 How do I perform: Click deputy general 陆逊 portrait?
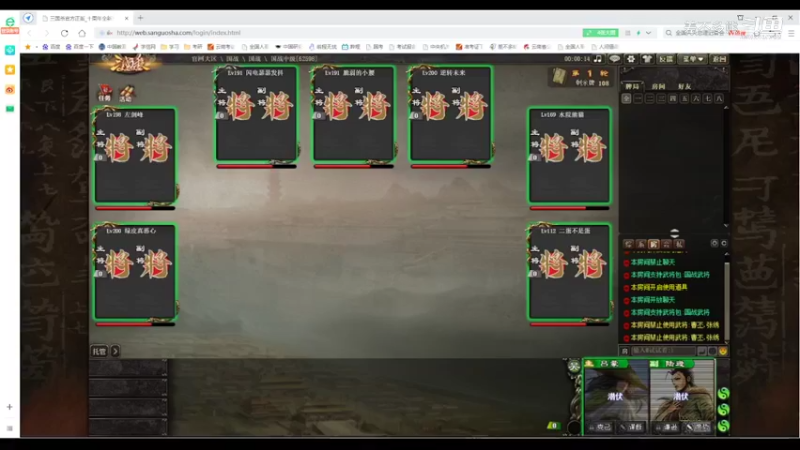[x=682, y=394]
